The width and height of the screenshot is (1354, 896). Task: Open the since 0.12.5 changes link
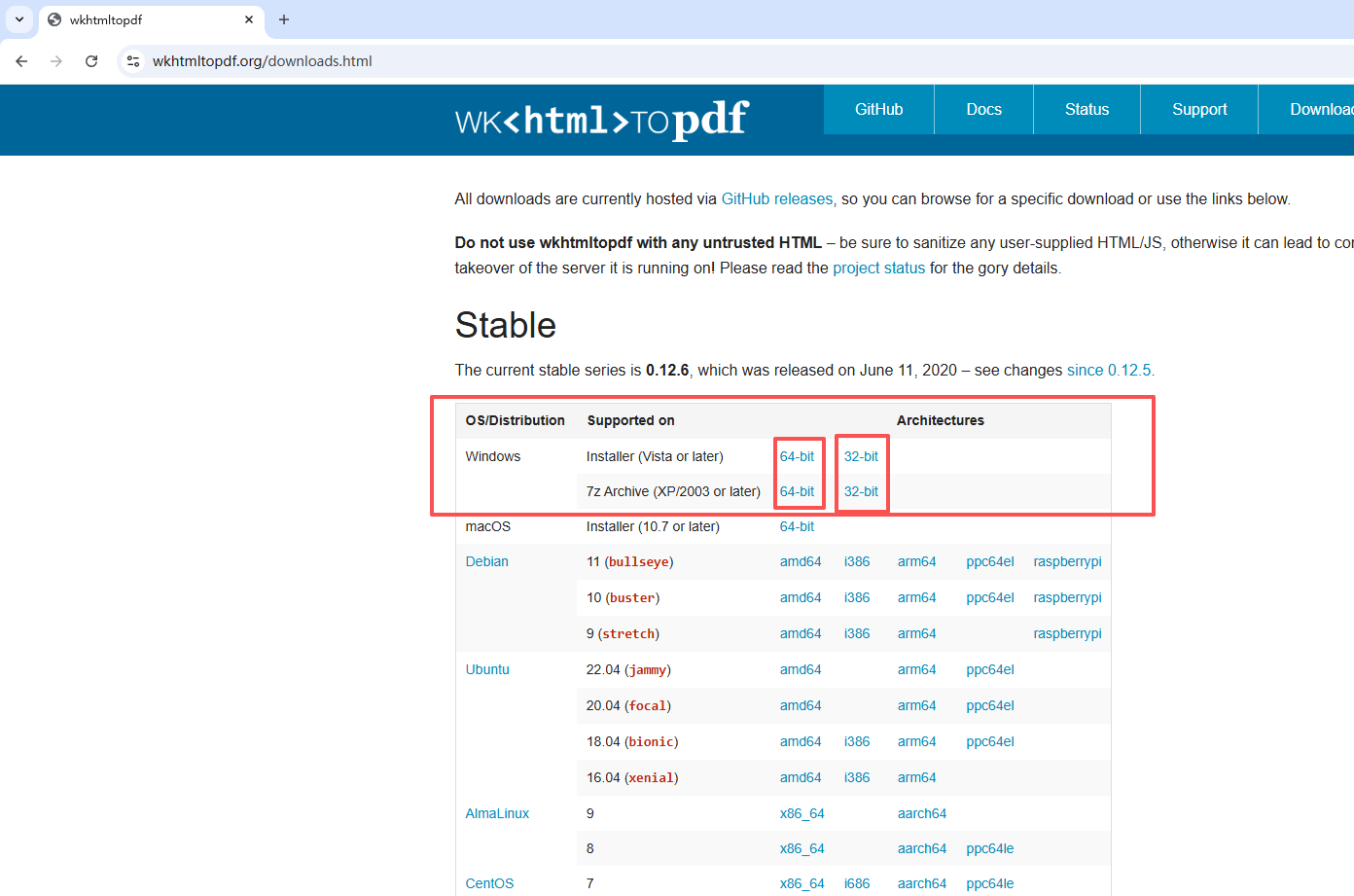[x=1109, y=371]
